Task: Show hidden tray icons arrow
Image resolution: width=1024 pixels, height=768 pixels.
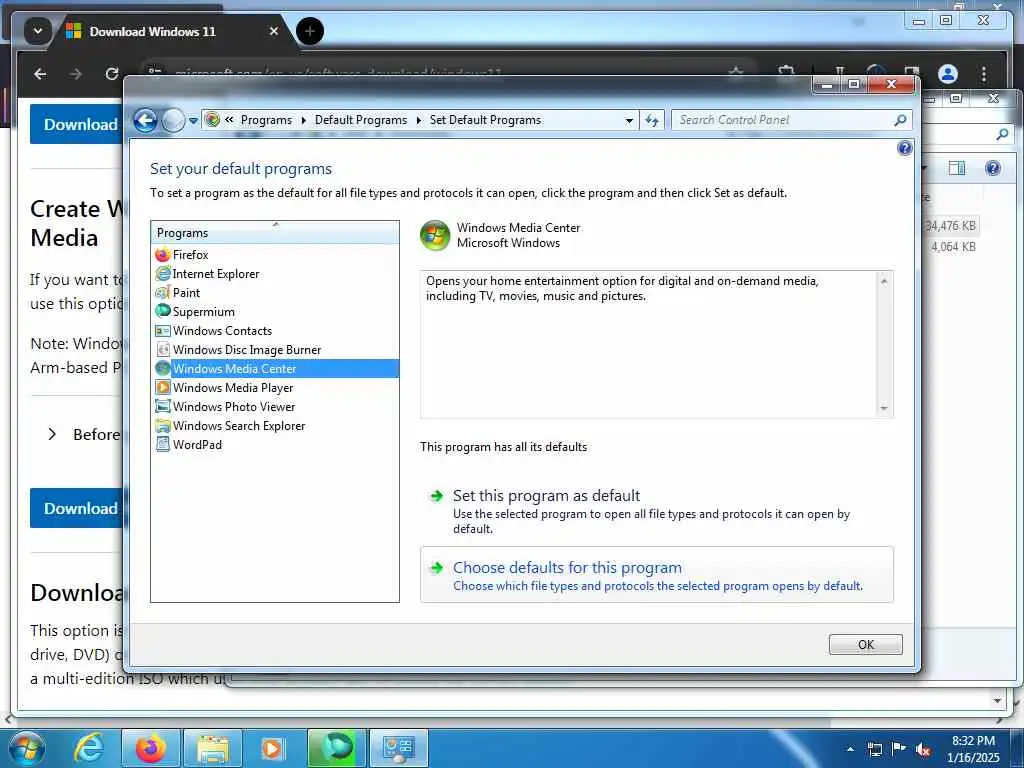Action: pos(850,750)
